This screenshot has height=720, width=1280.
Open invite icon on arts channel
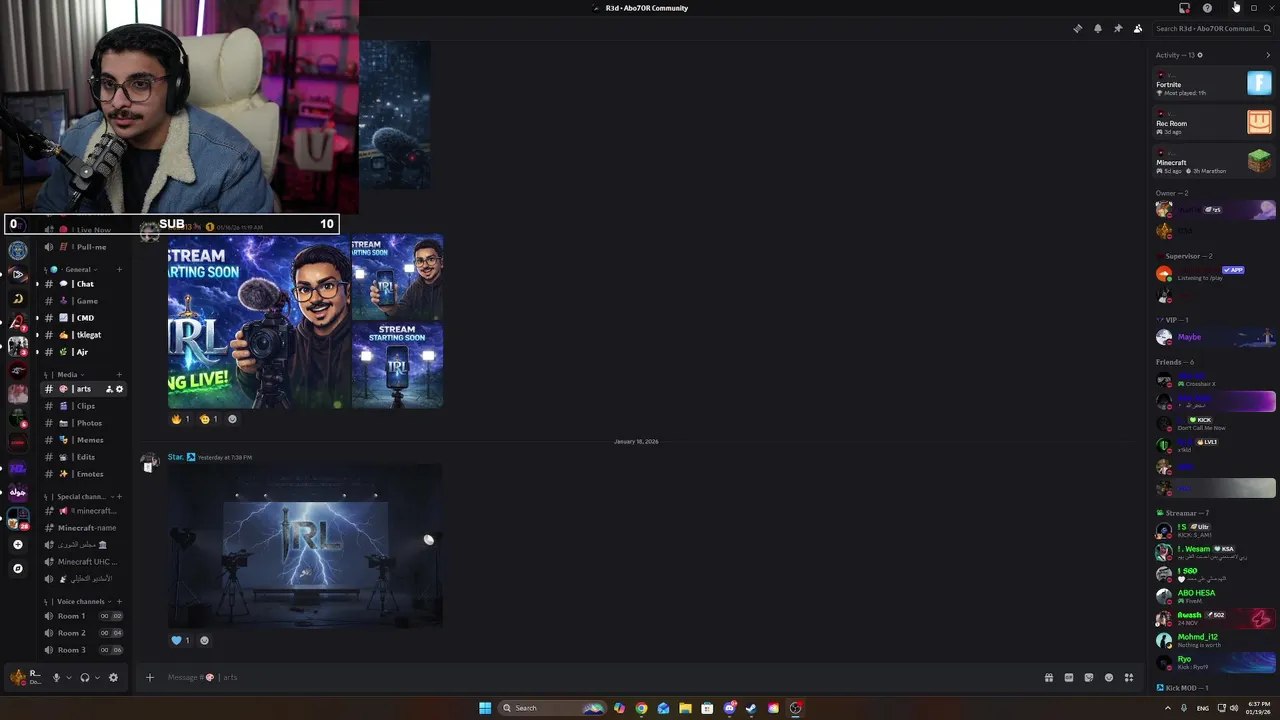pos(109,389)
